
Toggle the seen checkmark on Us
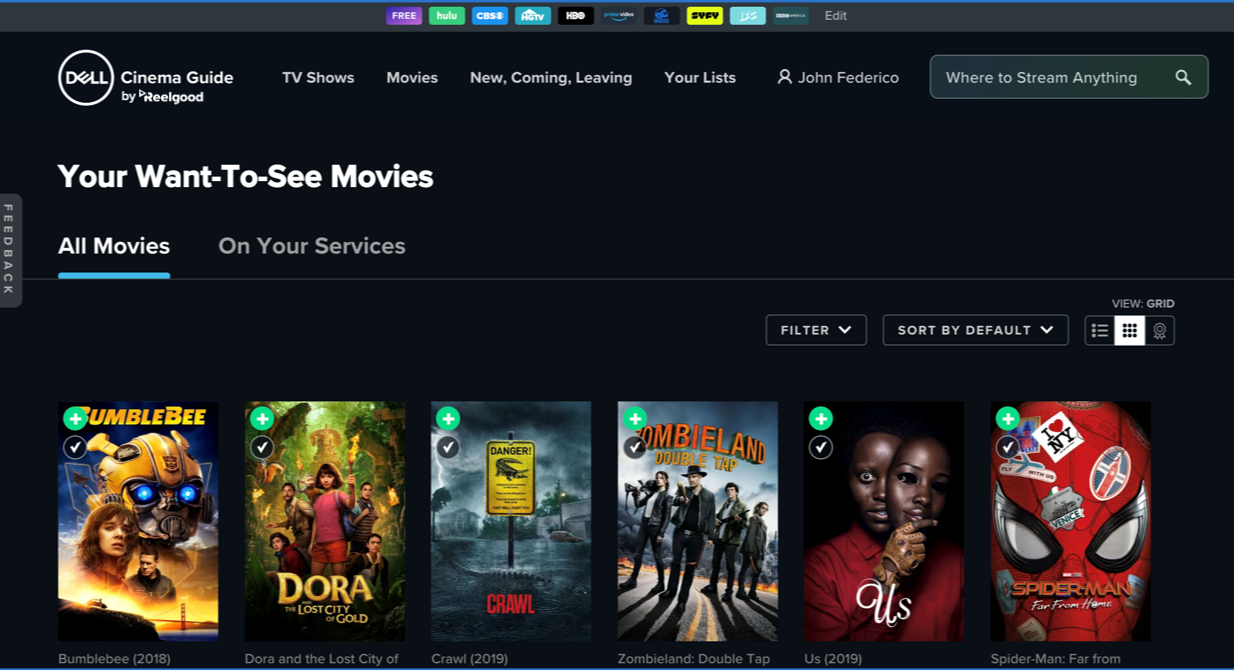click(821, 447)
